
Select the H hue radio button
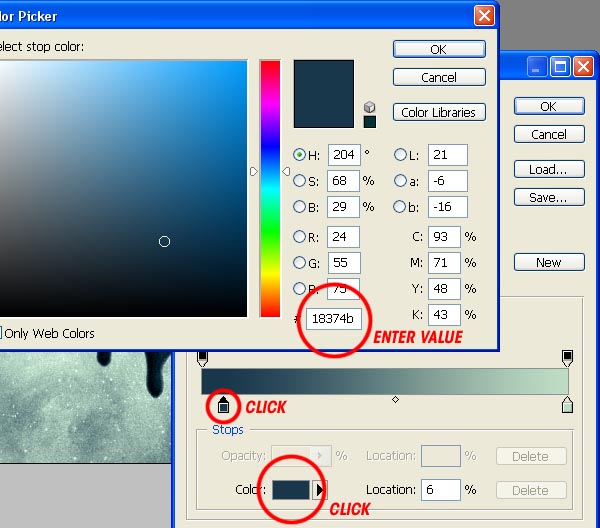[x=299, y=155]
